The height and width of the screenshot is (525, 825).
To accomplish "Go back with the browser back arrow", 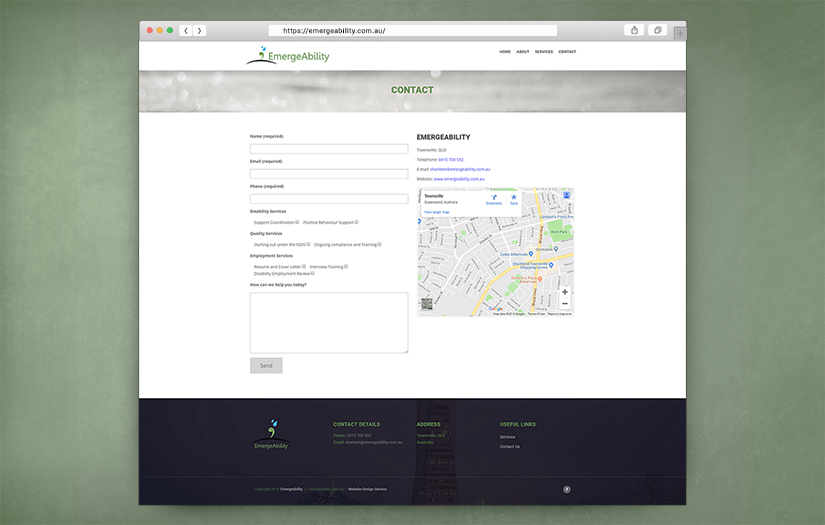I will tap(186, 31).
